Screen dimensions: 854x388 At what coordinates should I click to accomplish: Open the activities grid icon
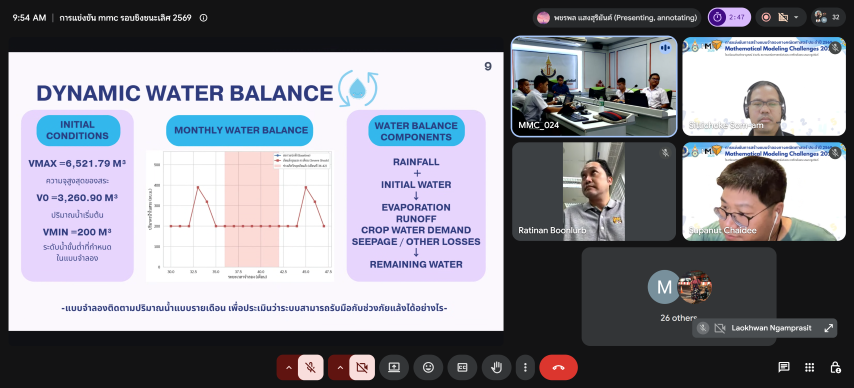point(809,367)
